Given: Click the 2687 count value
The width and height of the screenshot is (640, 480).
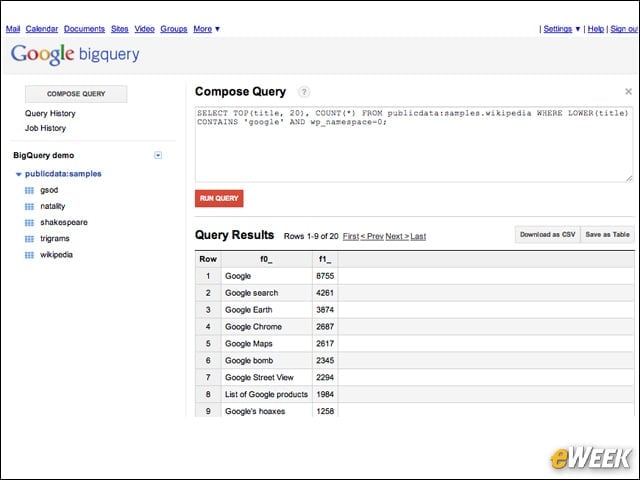Looking at the screenshot, I should click(x=325, y=327).
